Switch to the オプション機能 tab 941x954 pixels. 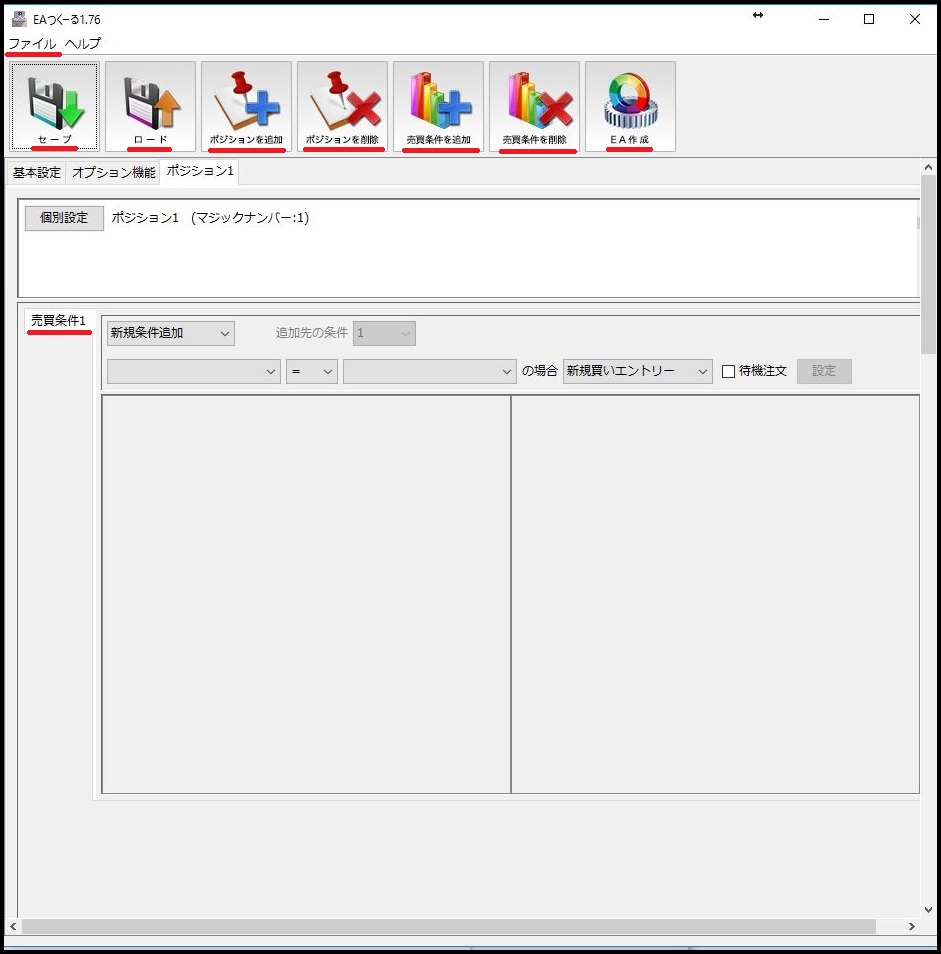112,172
